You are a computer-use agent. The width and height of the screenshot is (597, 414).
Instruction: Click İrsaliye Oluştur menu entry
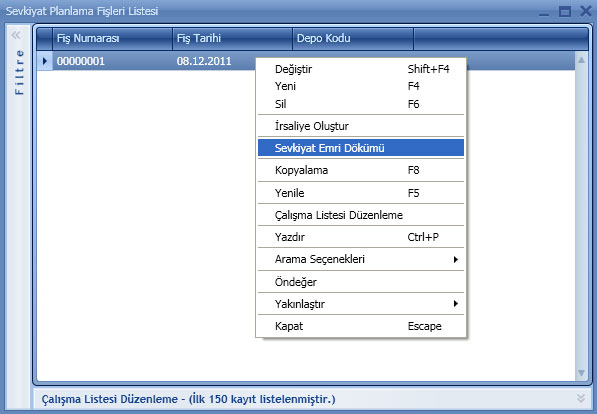(361, 126)
